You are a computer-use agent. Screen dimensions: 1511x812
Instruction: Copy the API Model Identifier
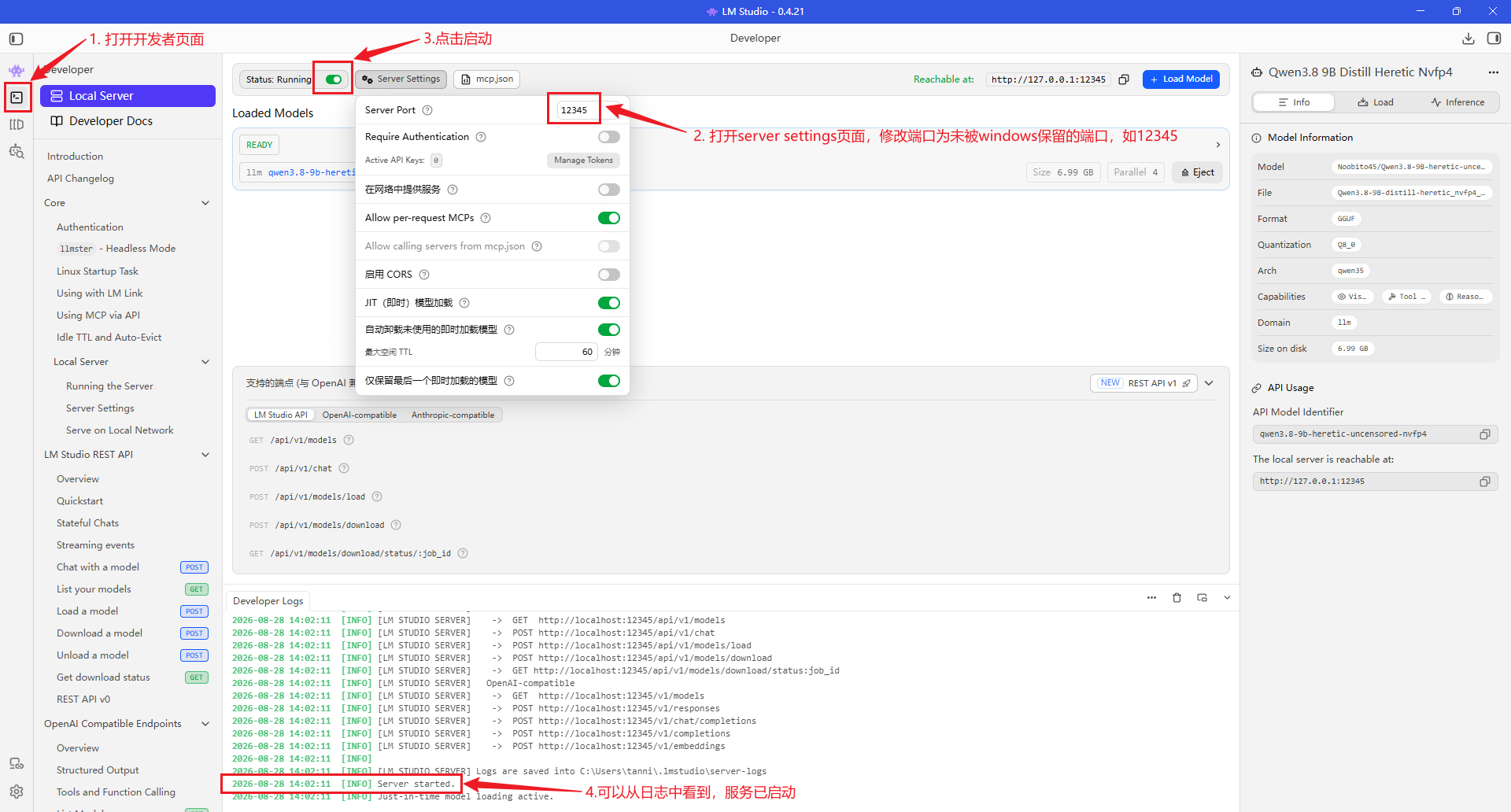(1485, 434)
